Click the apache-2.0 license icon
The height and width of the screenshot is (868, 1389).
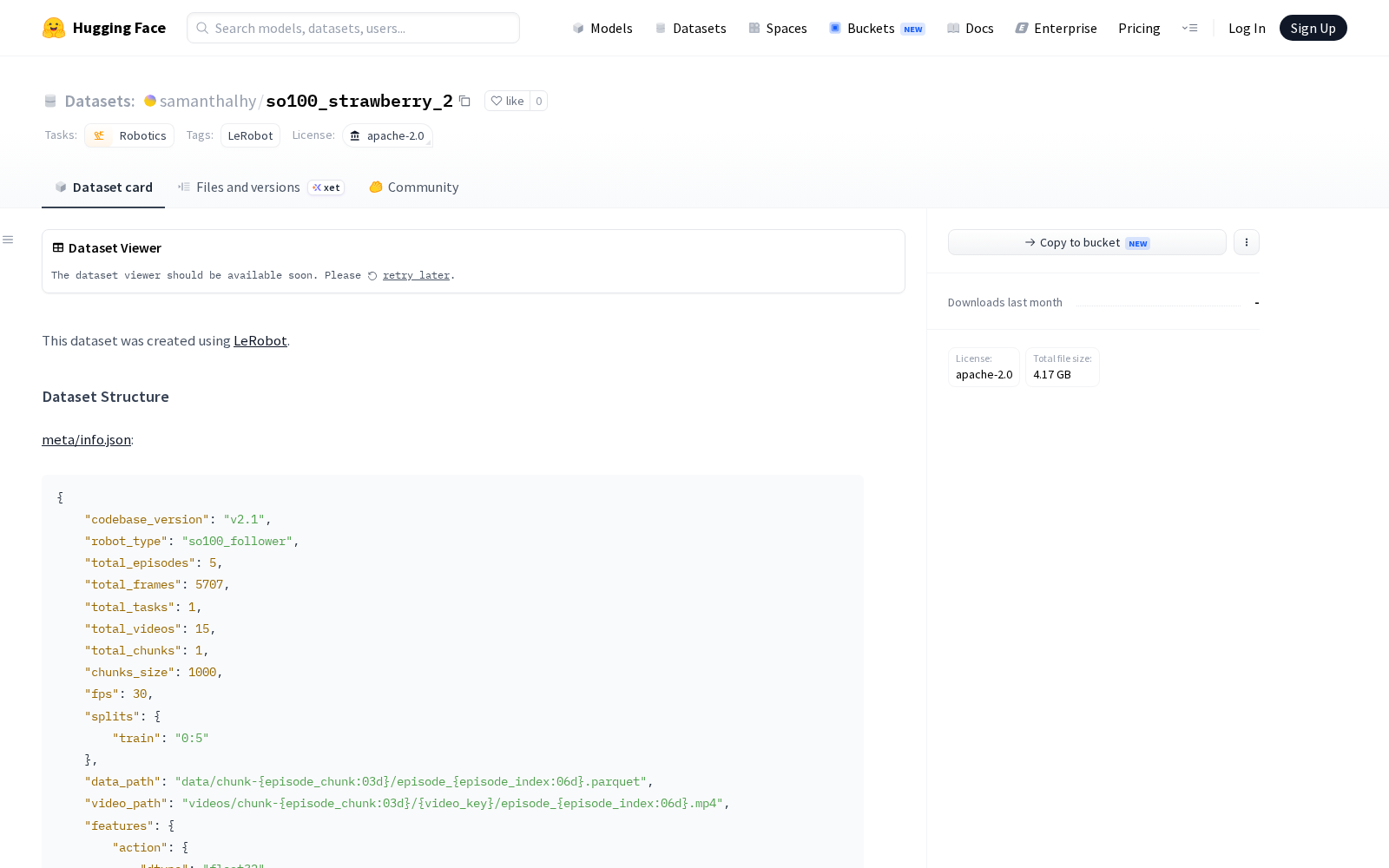point(355,135)
